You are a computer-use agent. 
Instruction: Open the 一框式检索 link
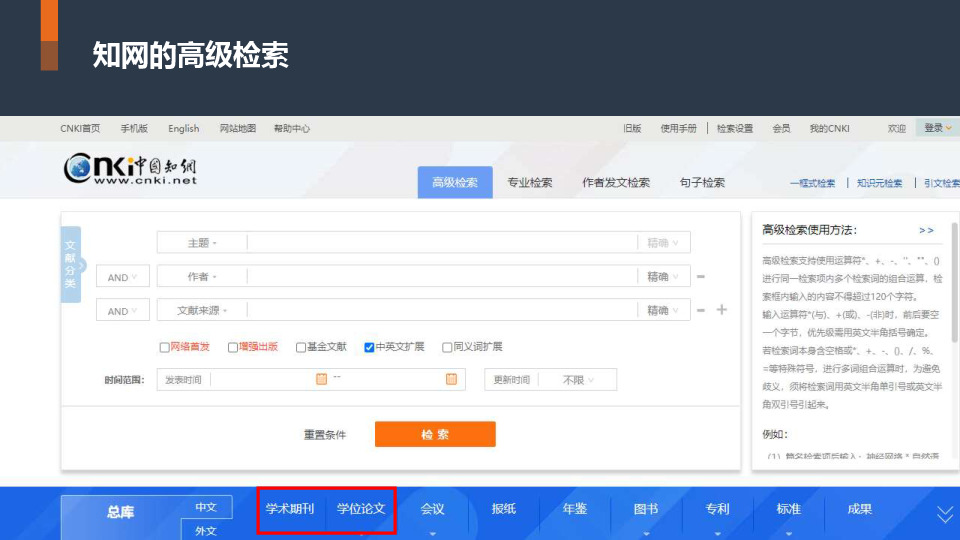click(x=812, y=183)
